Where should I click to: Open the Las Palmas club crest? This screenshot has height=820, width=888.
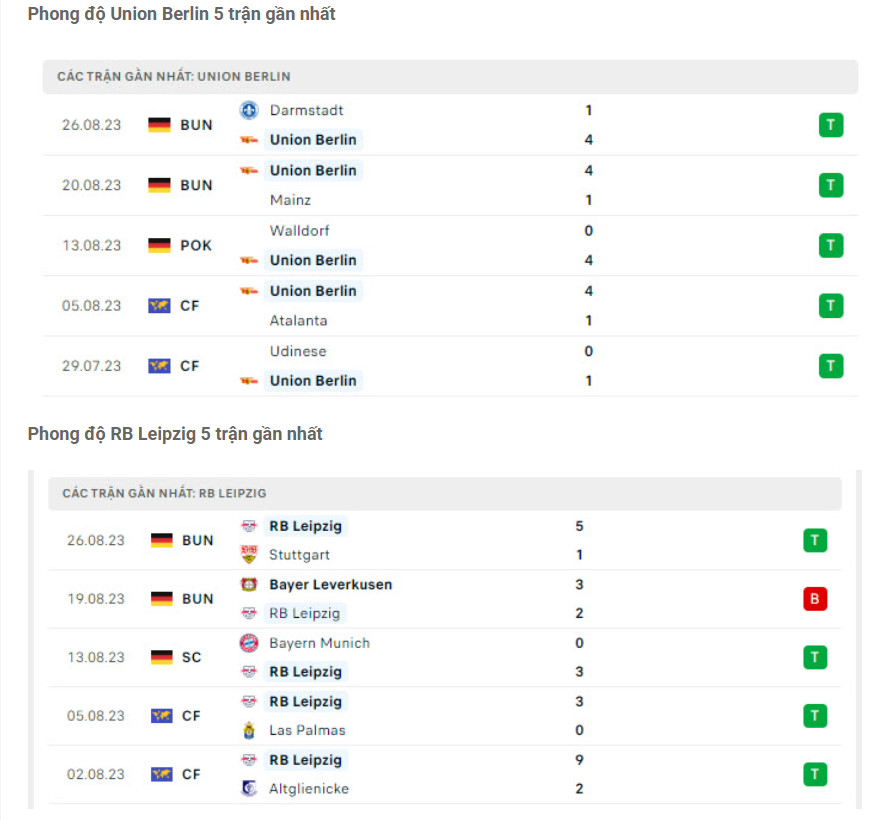[248, 730]
